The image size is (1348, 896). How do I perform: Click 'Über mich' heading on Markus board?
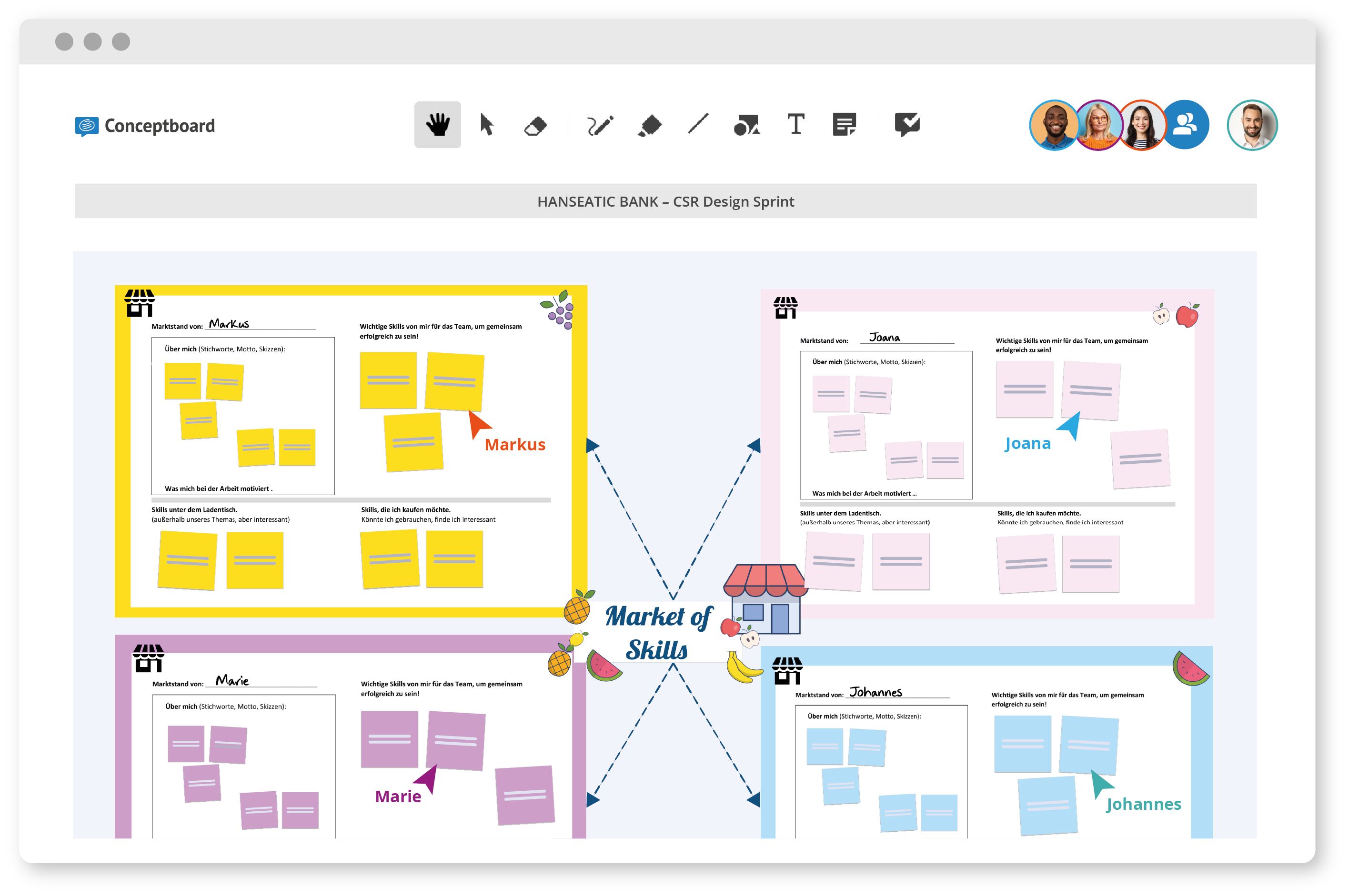tap(225, 348)
